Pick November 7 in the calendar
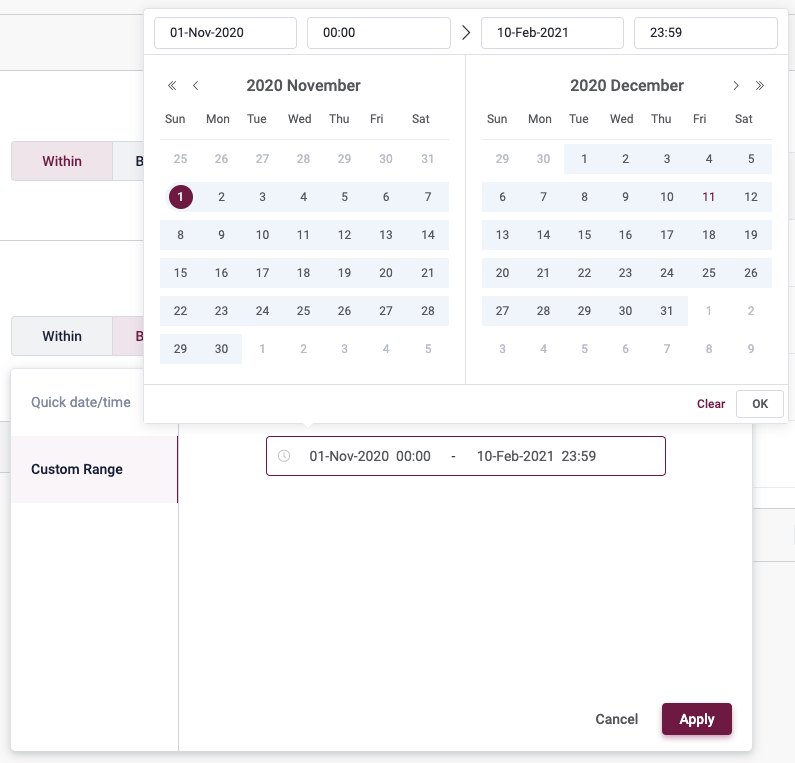The image size is (795, 763). pos(428,197)
